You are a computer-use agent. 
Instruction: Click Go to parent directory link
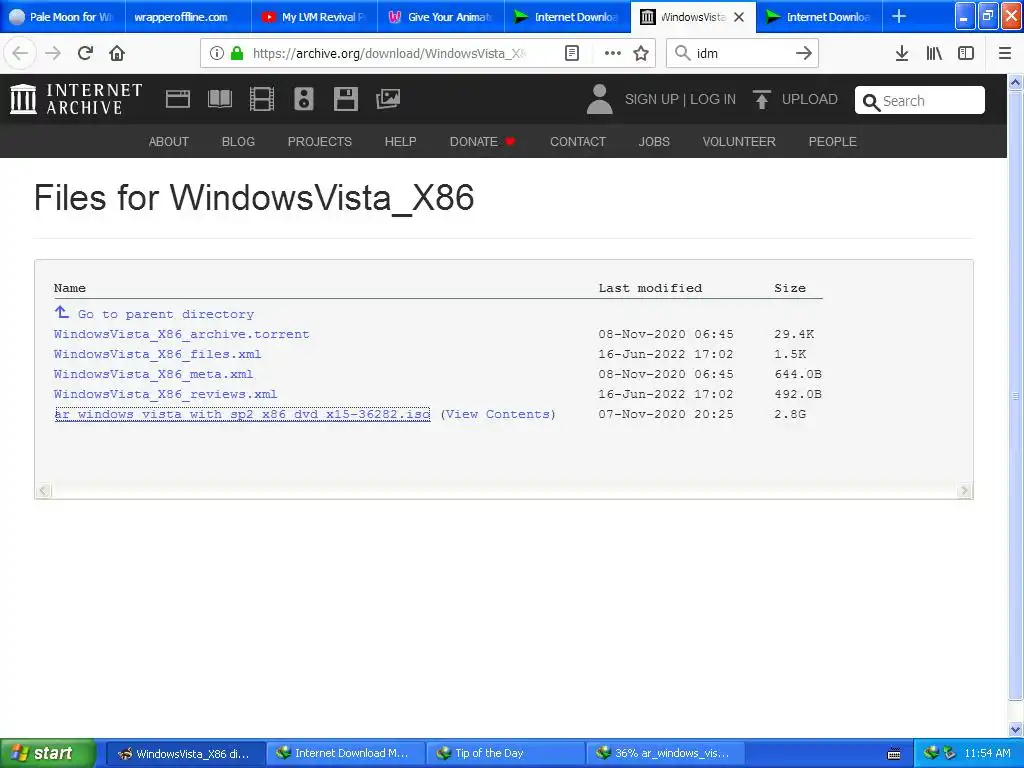(166, 314)
